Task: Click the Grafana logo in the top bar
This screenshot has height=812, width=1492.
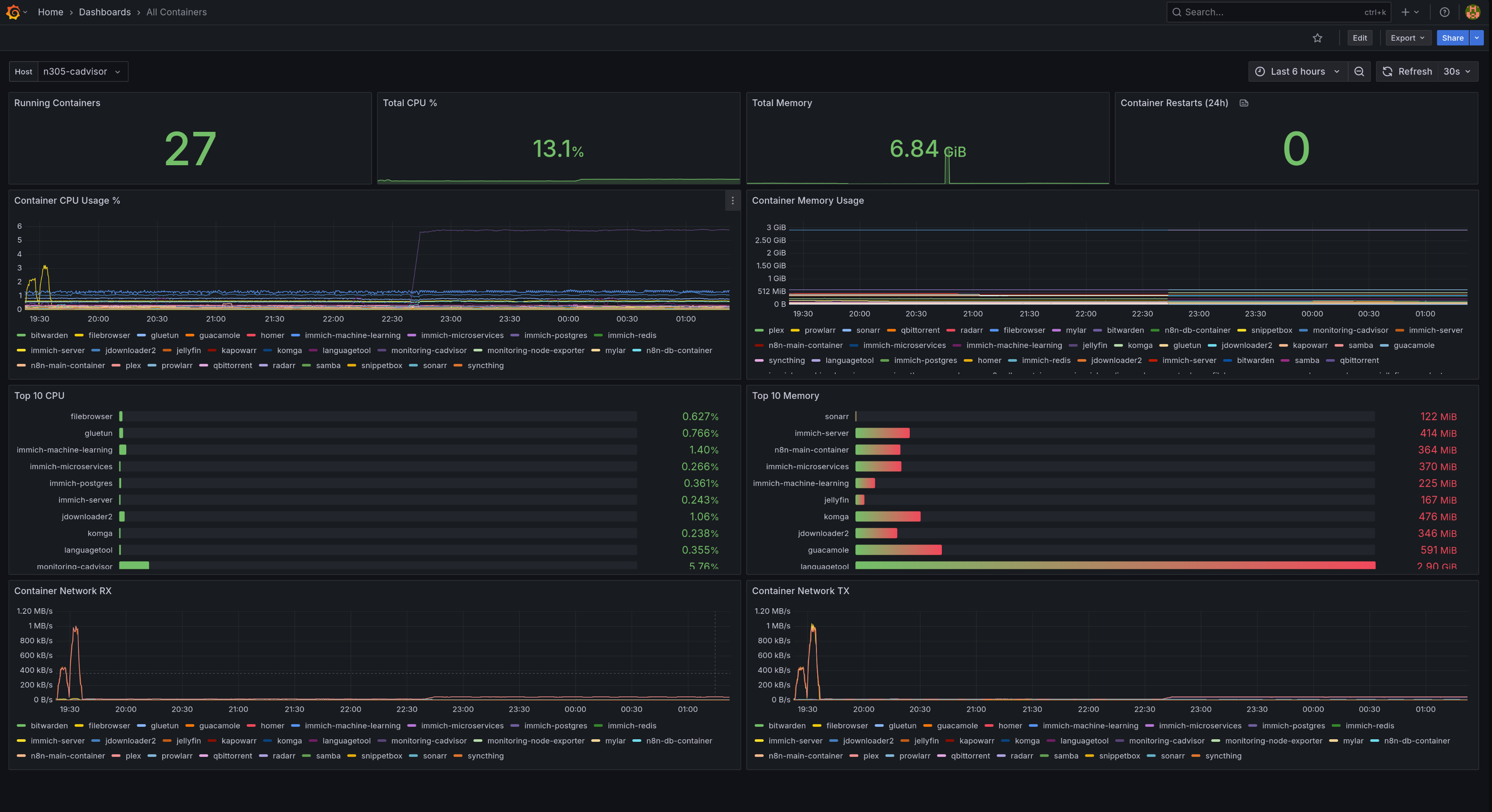Action: [14, 12]
